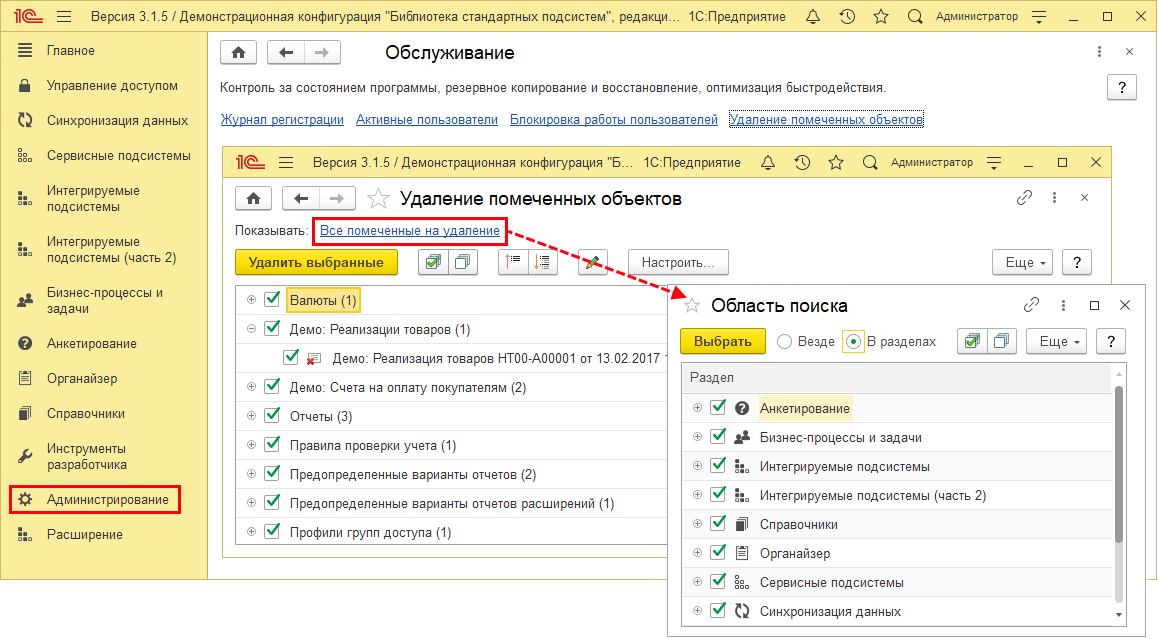Add Область поиска to favorites star
This screenshot has height=639, width=1159.
click(x=692, y=305)
